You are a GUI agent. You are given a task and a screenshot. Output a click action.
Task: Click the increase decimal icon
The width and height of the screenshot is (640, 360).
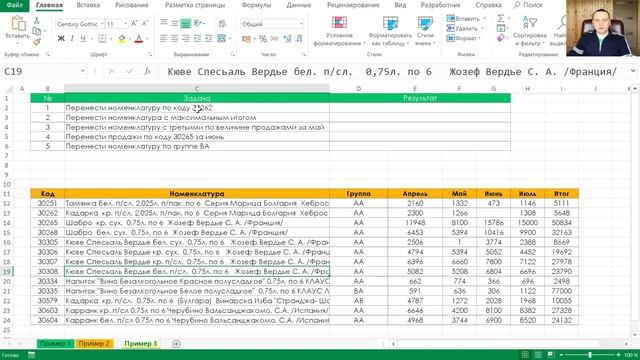287,39
